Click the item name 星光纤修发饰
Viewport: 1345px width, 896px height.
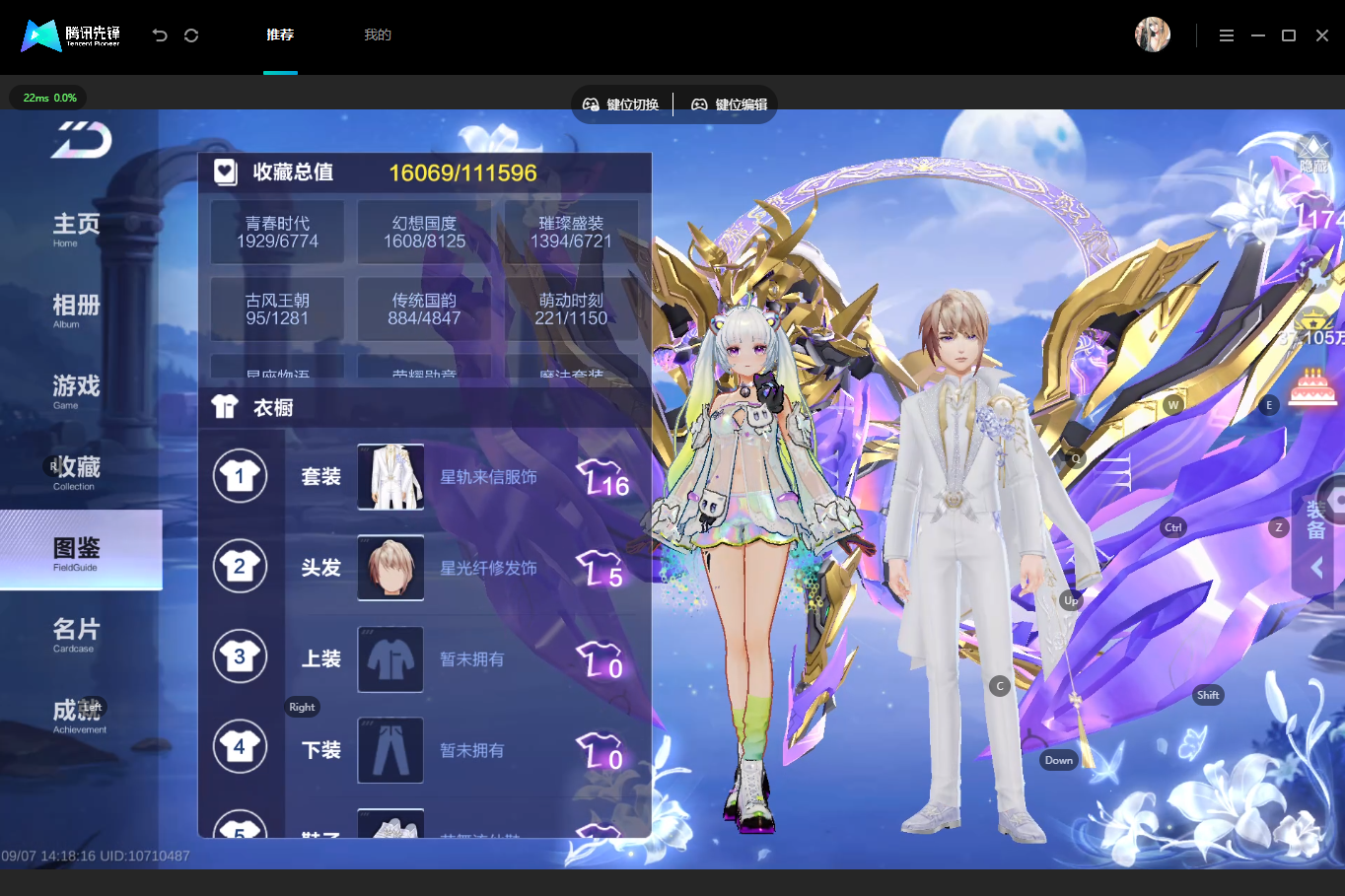488,568
